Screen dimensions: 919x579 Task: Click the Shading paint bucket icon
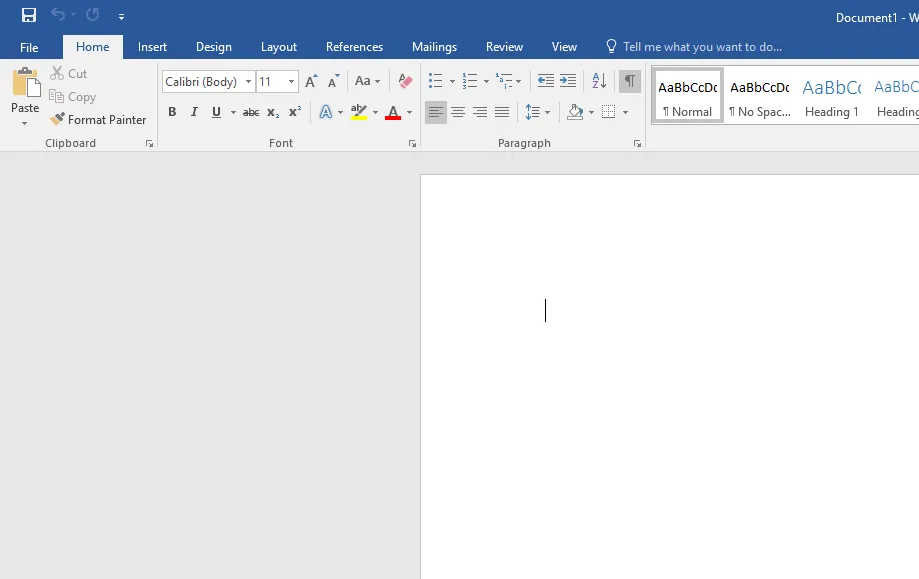pyautogui.click(x=575, y=112)
